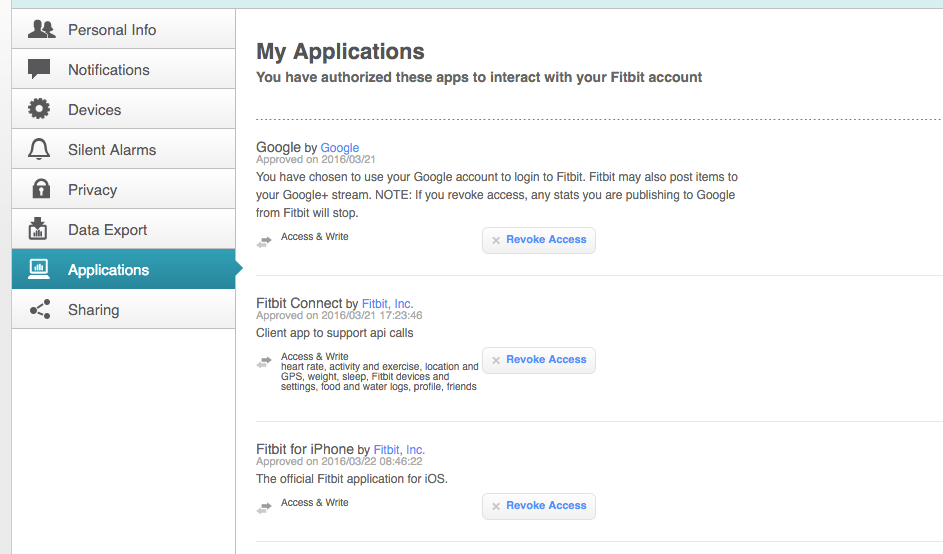Click the arrows icon beside Fitbit for iPhone permissions

coord(264,508)
